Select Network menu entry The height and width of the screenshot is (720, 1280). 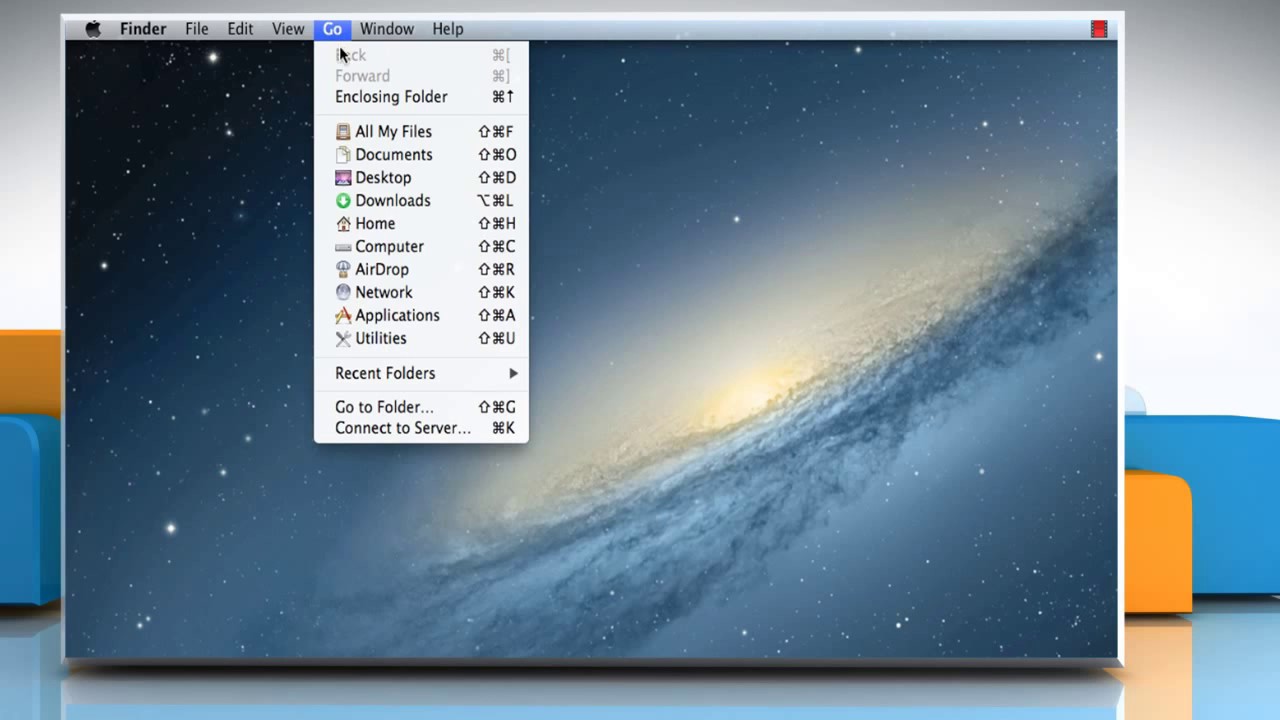pos(421,293)
